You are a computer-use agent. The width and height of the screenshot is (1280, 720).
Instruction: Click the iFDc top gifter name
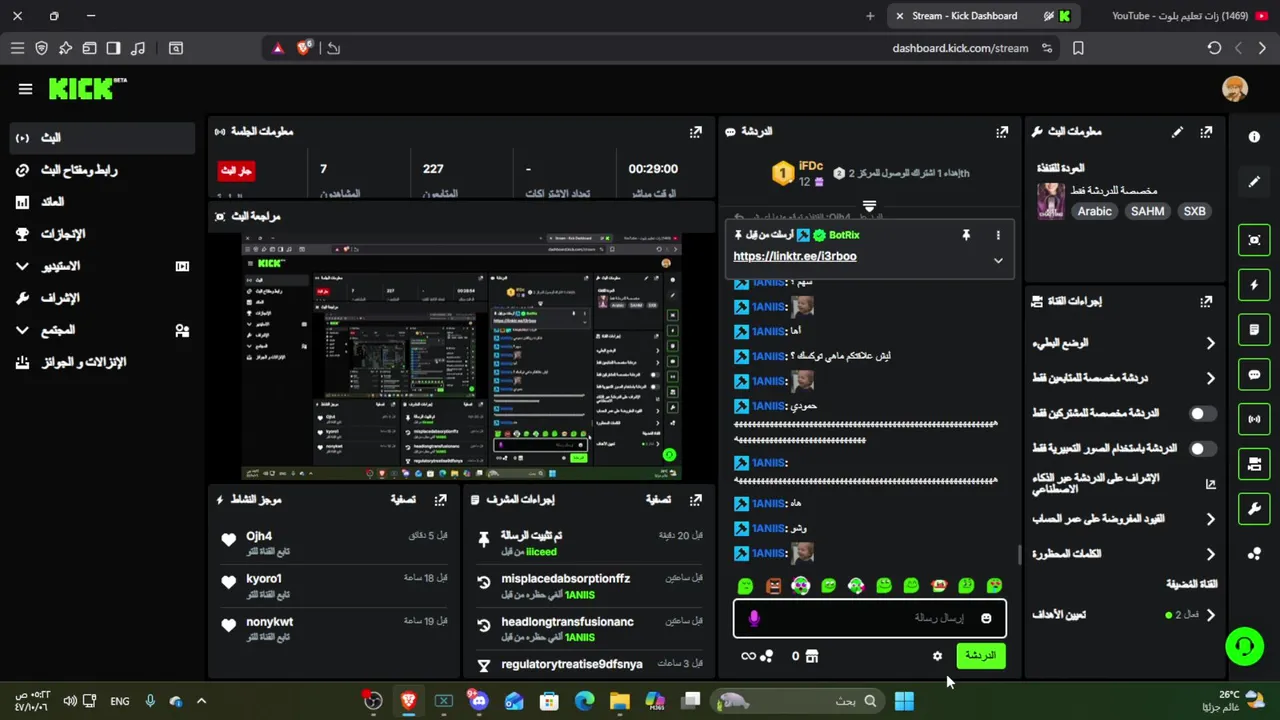811,166
